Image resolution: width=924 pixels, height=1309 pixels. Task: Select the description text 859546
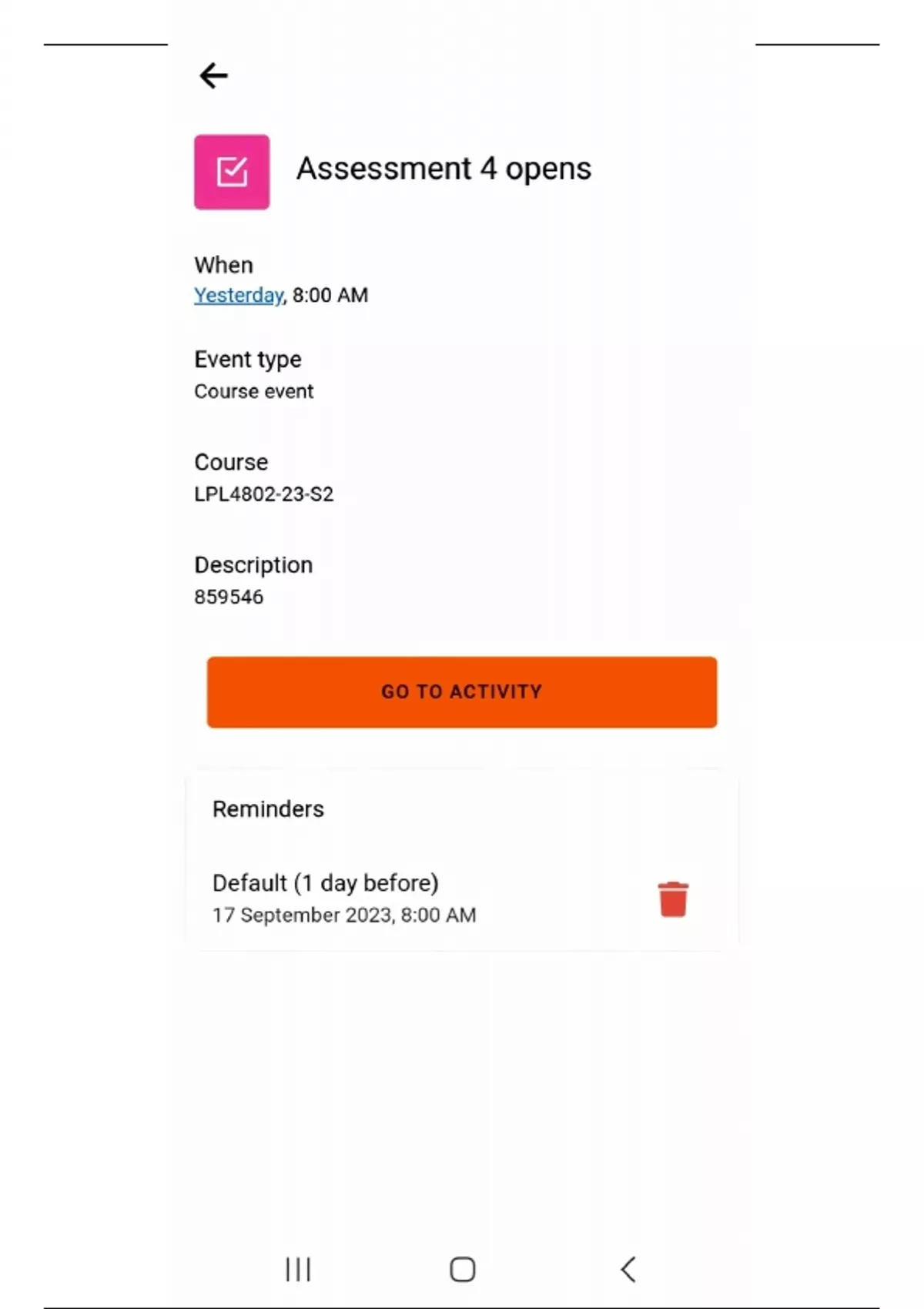click(x=229, y=597)
